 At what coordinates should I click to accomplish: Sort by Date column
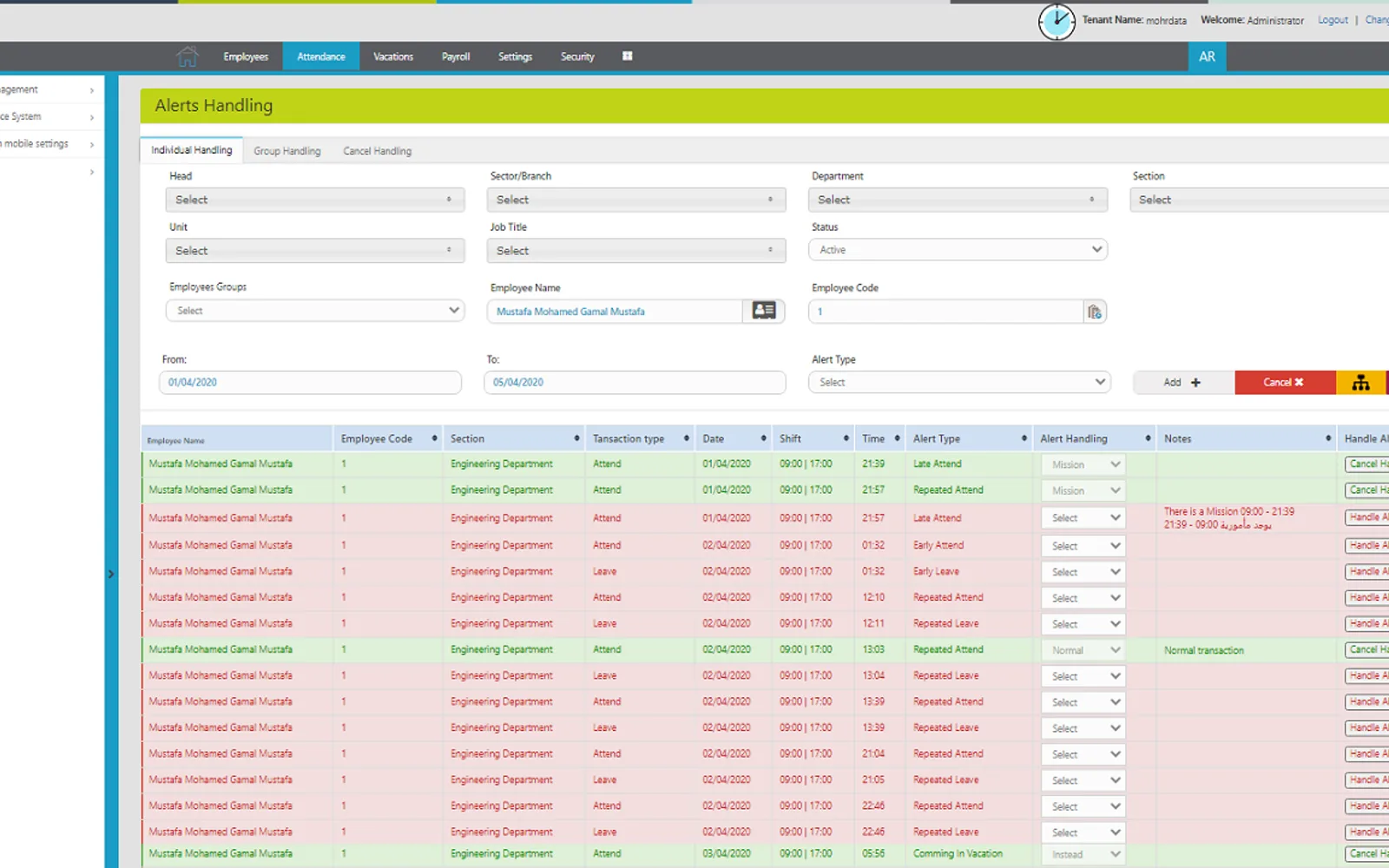(734, 438)
